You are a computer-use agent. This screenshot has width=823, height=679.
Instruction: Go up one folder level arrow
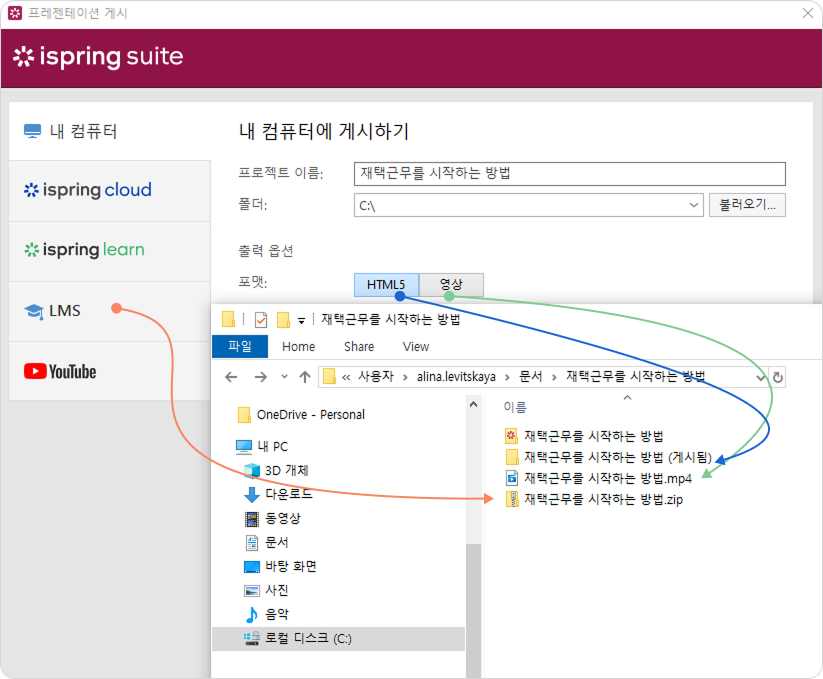(x=305, y=377)
